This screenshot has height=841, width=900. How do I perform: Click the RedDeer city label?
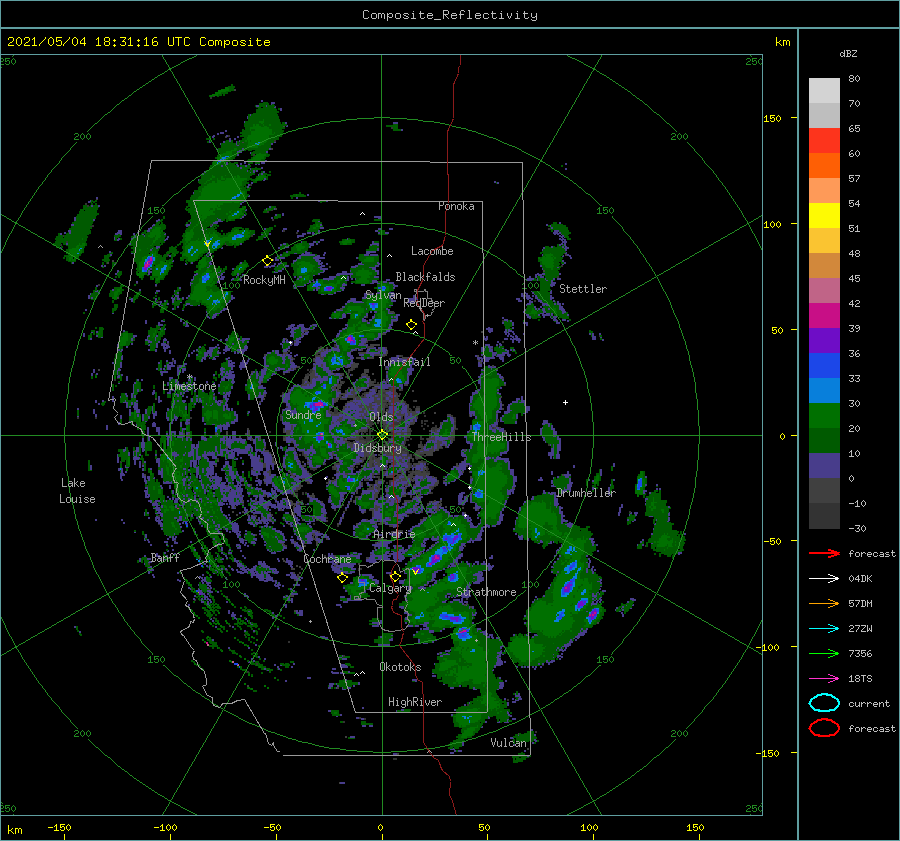[424, 303]
